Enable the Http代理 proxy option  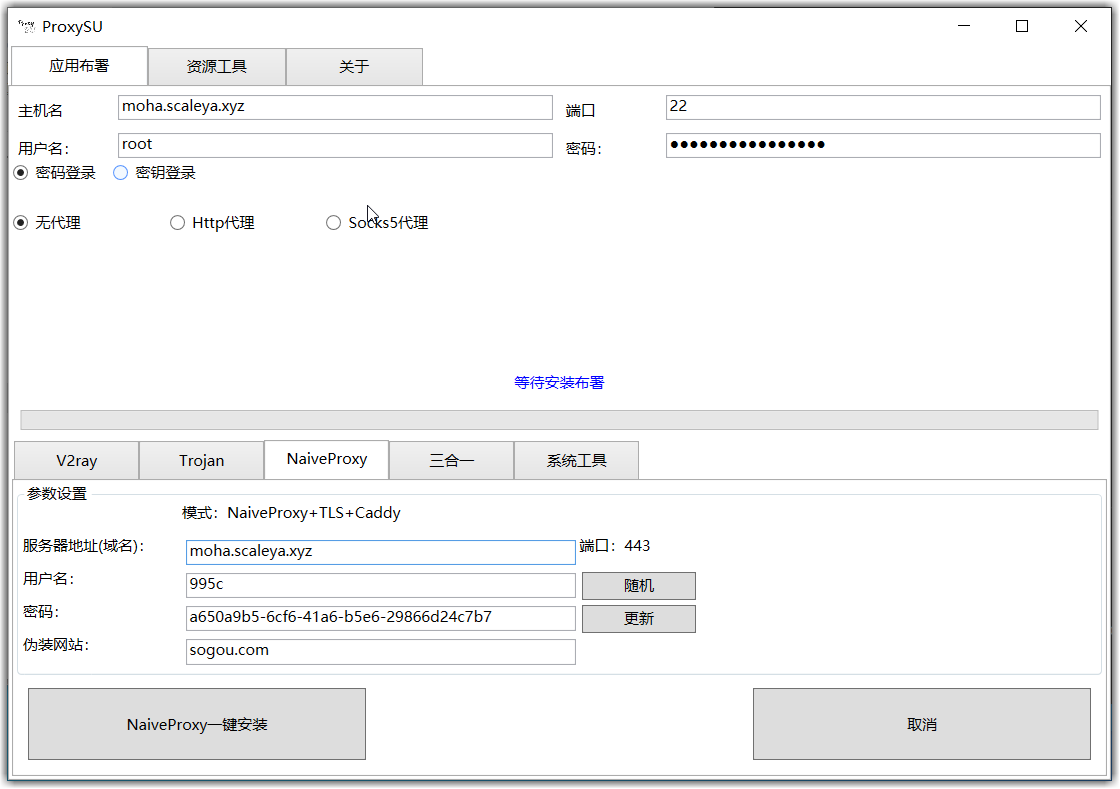point(177,222)
